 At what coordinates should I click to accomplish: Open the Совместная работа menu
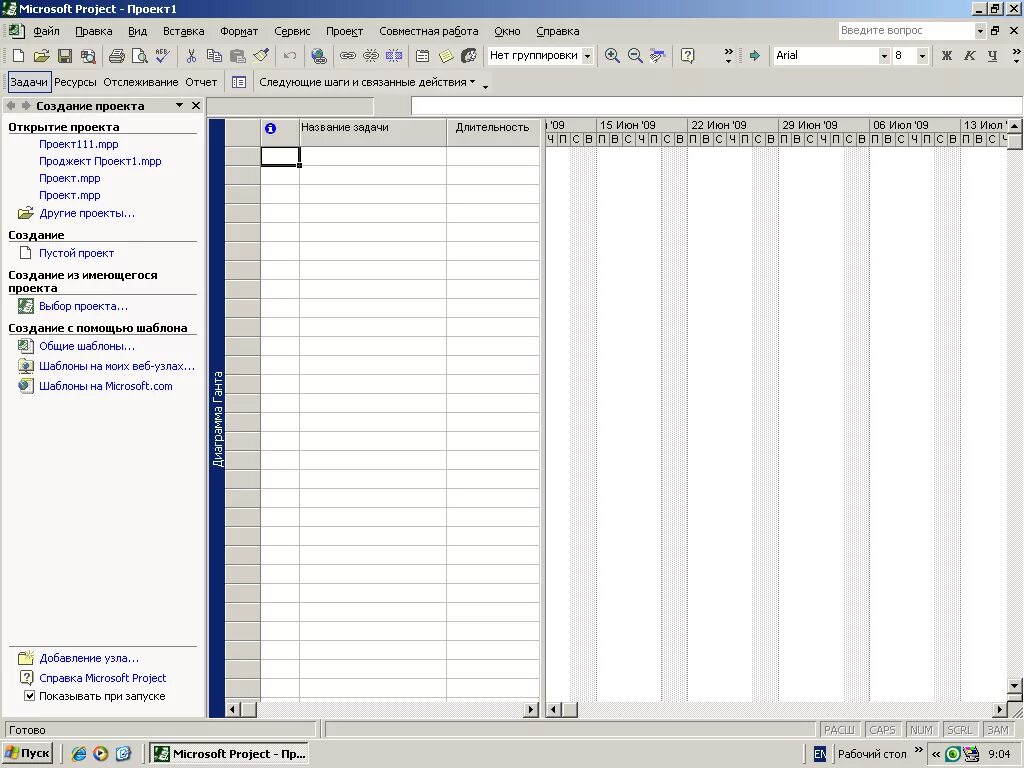click(x=428, y=31)
